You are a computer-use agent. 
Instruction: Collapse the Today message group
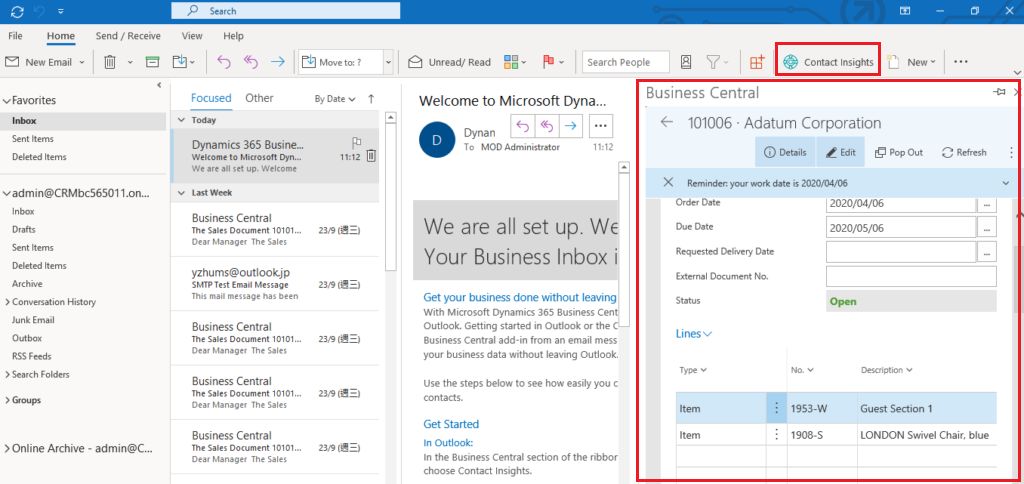[x=182, y=120]
